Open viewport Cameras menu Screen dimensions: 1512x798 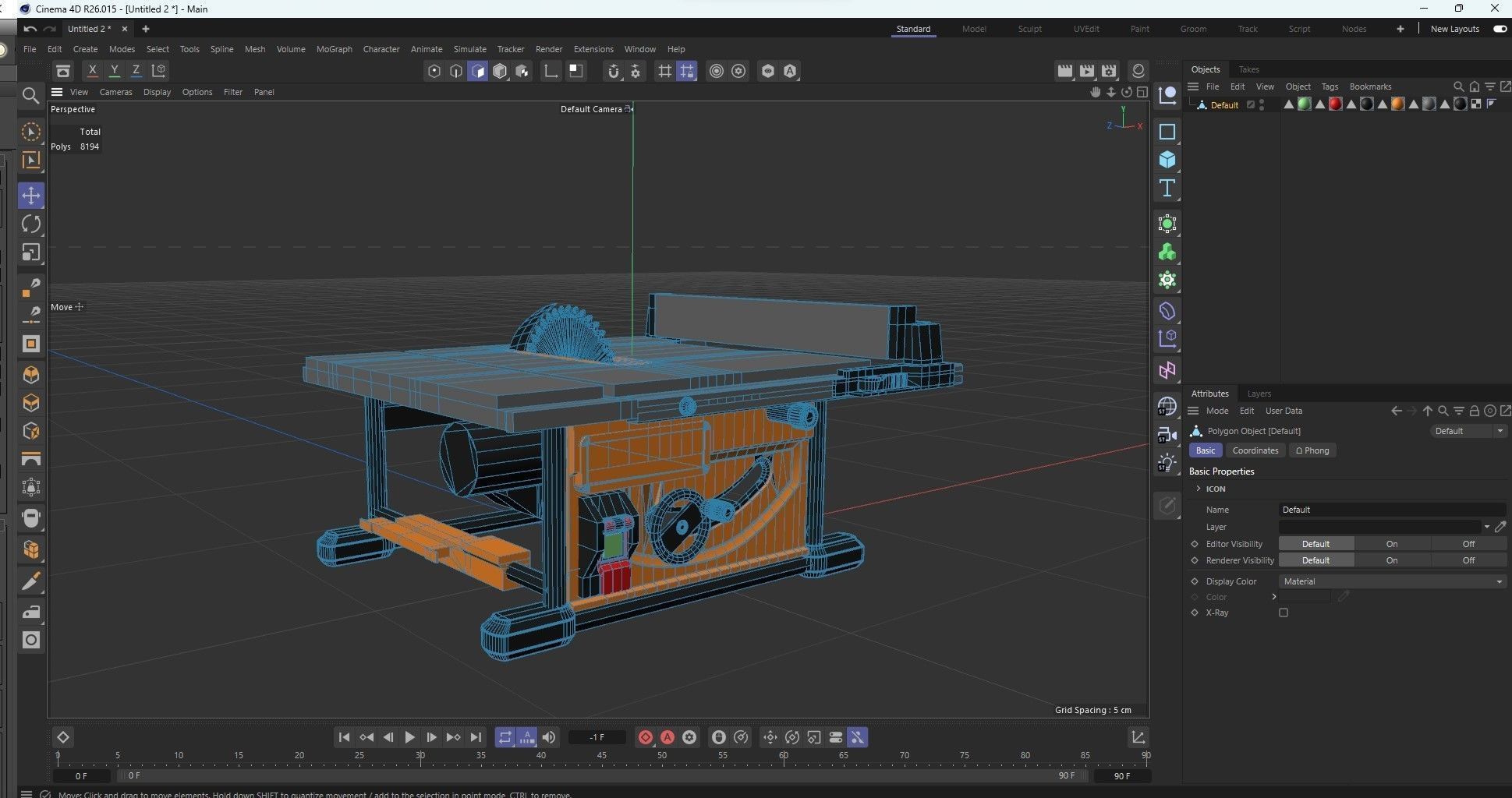coord(115,92)
